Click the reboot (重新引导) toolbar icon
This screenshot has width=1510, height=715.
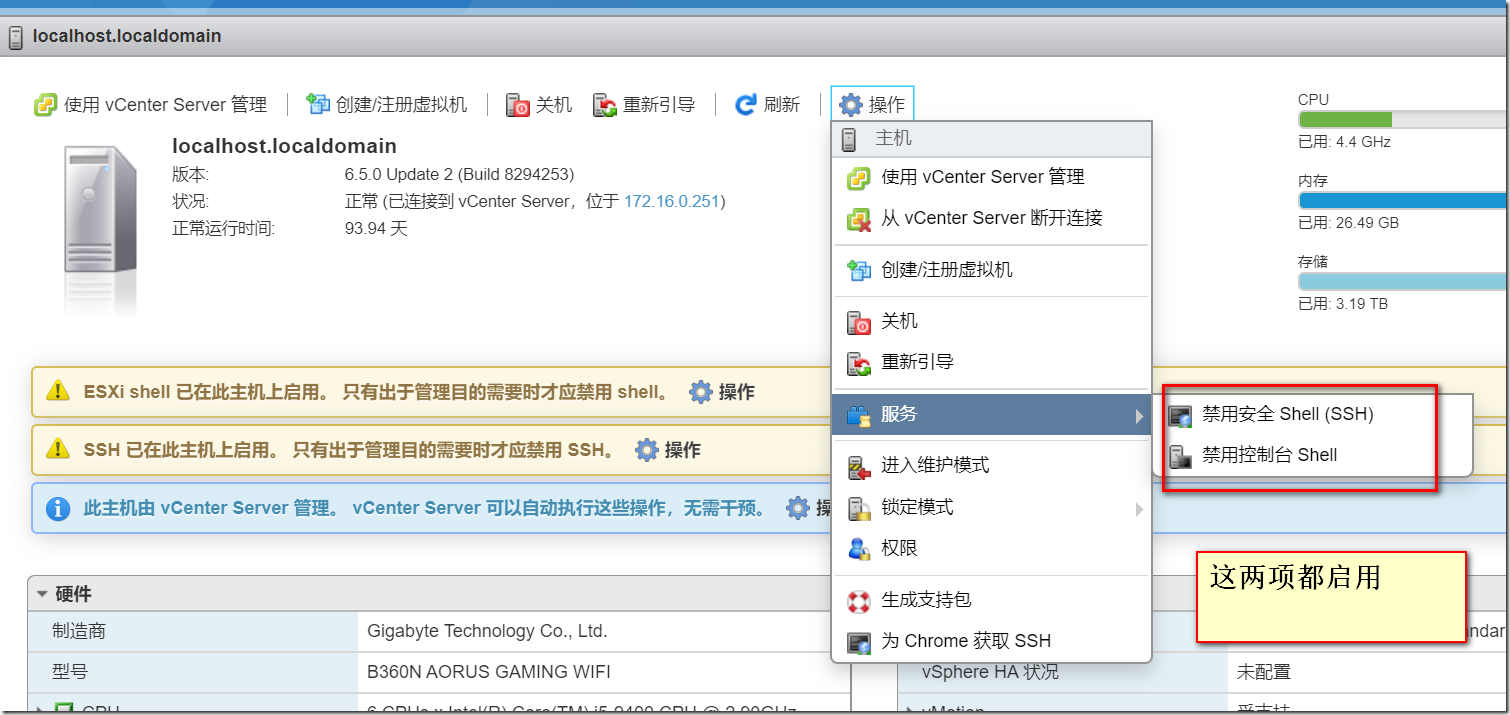tap(605, 105)
